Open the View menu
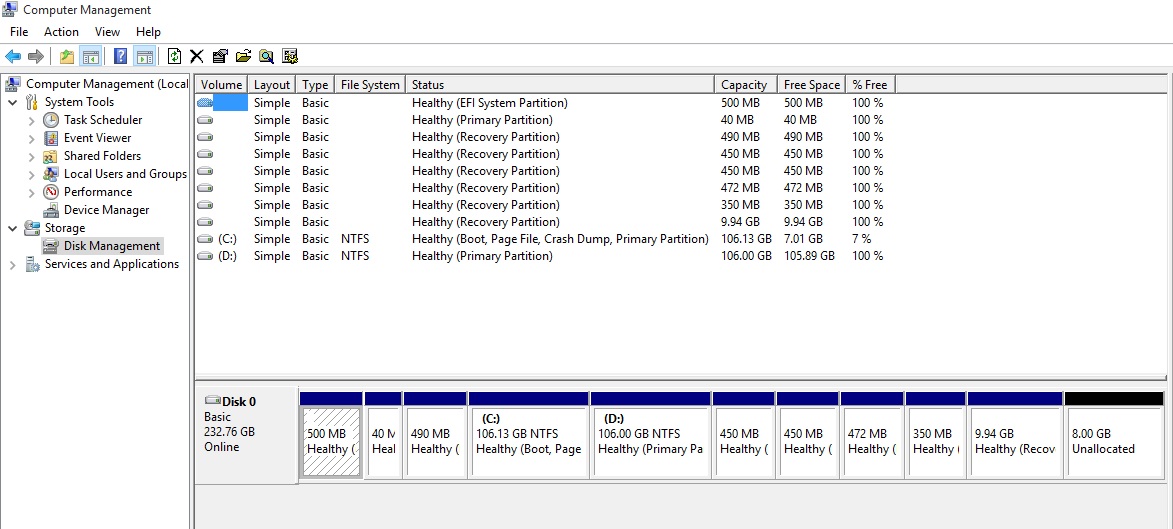Screen dimensions: 1173x529 [x=107, y=31]
